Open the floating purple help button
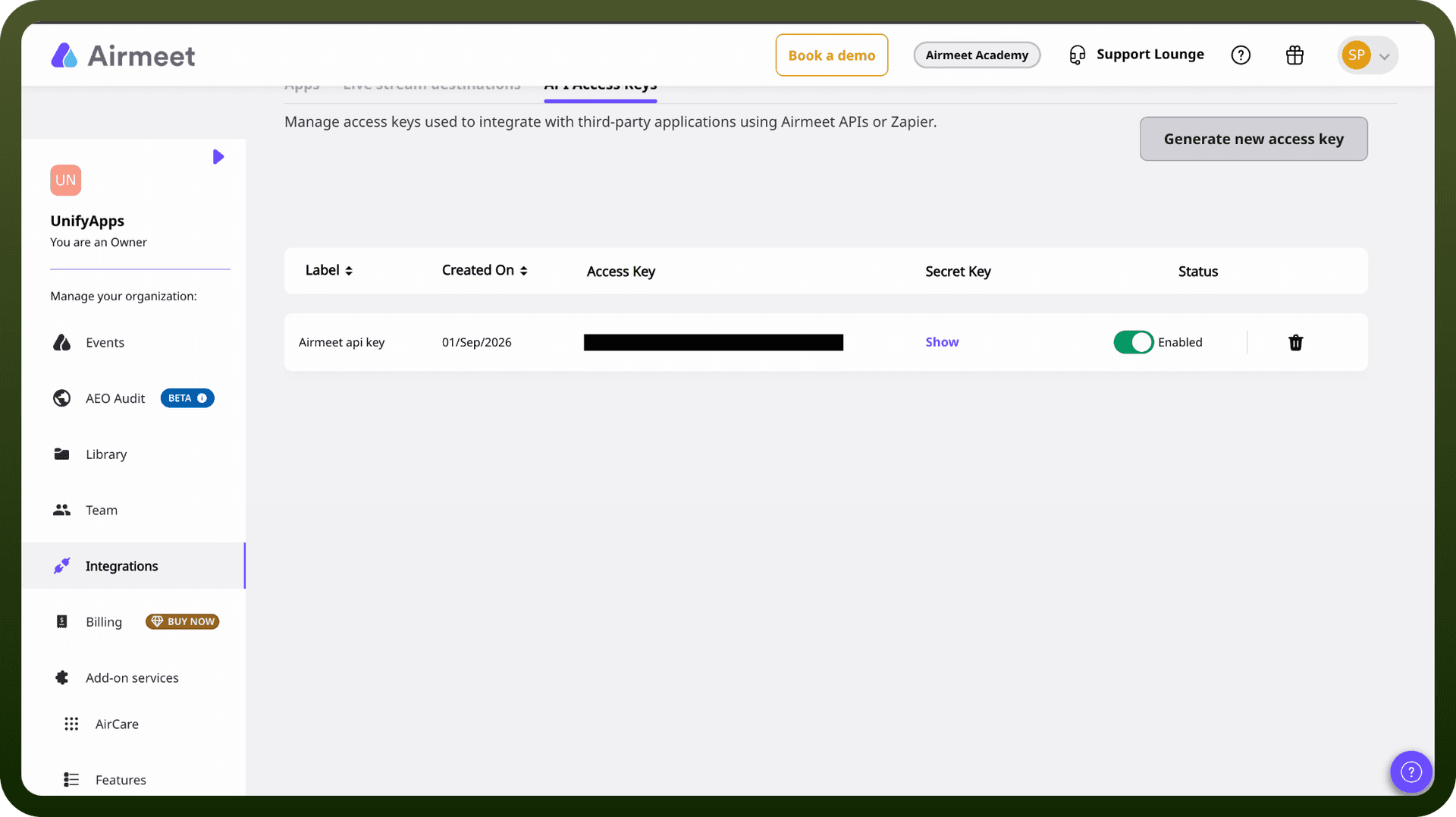1456x817 pixels. pos(1410,772)
